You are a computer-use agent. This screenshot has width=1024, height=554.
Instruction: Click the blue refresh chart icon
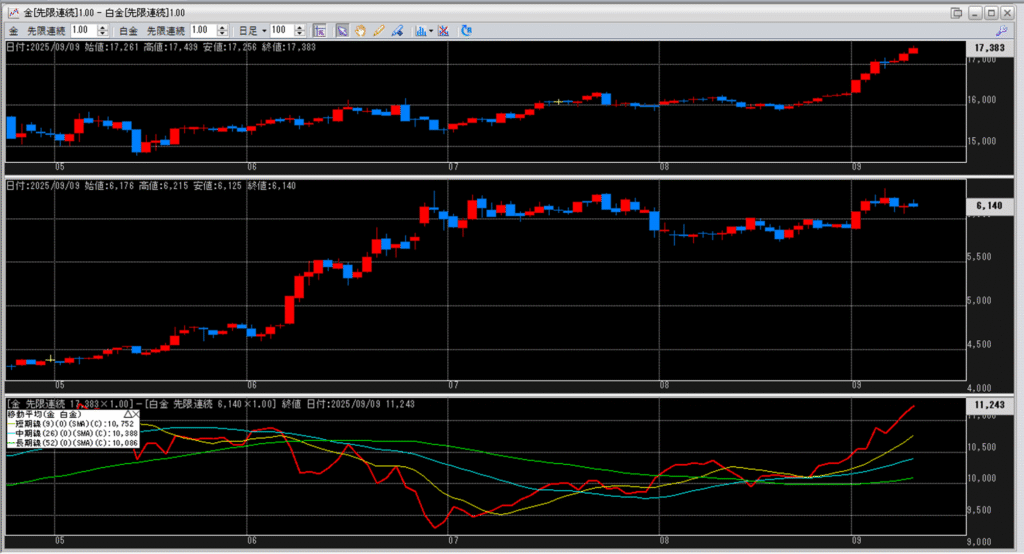(x=466, y=31)
